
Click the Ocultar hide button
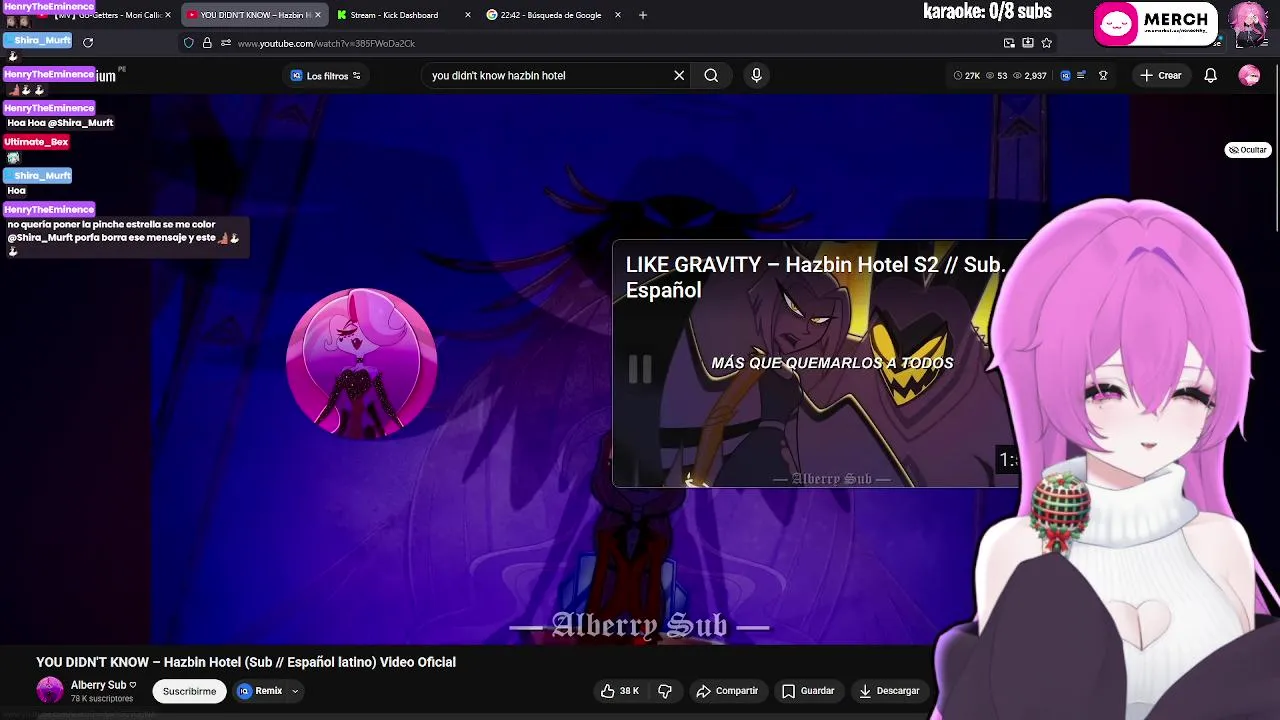1247,150
